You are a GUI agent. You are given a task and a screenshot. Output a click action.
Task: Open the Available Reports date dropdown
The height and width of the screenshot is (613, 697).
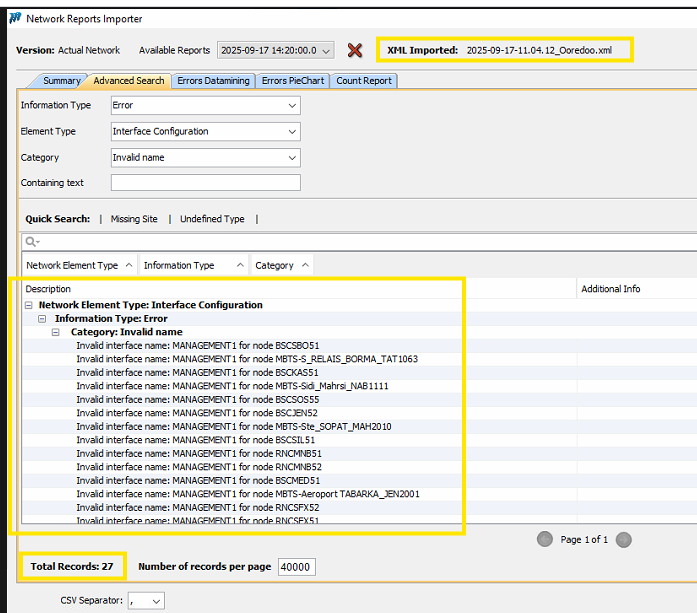pyautogui.click(x=275, y=50)
